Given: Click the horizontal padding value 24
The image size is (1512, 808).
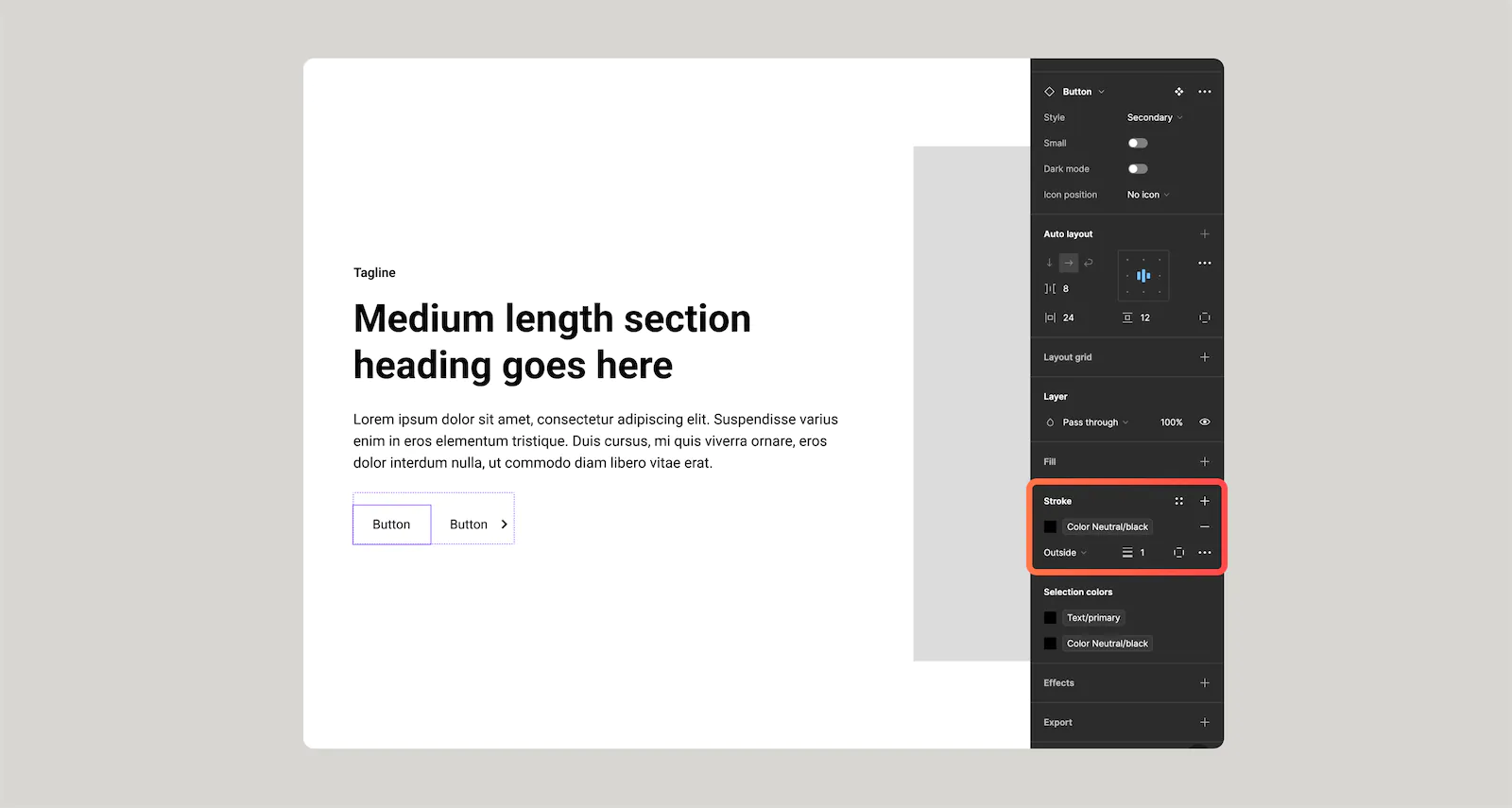Looking at the screenshot, I should click(x=1069, y=318).
